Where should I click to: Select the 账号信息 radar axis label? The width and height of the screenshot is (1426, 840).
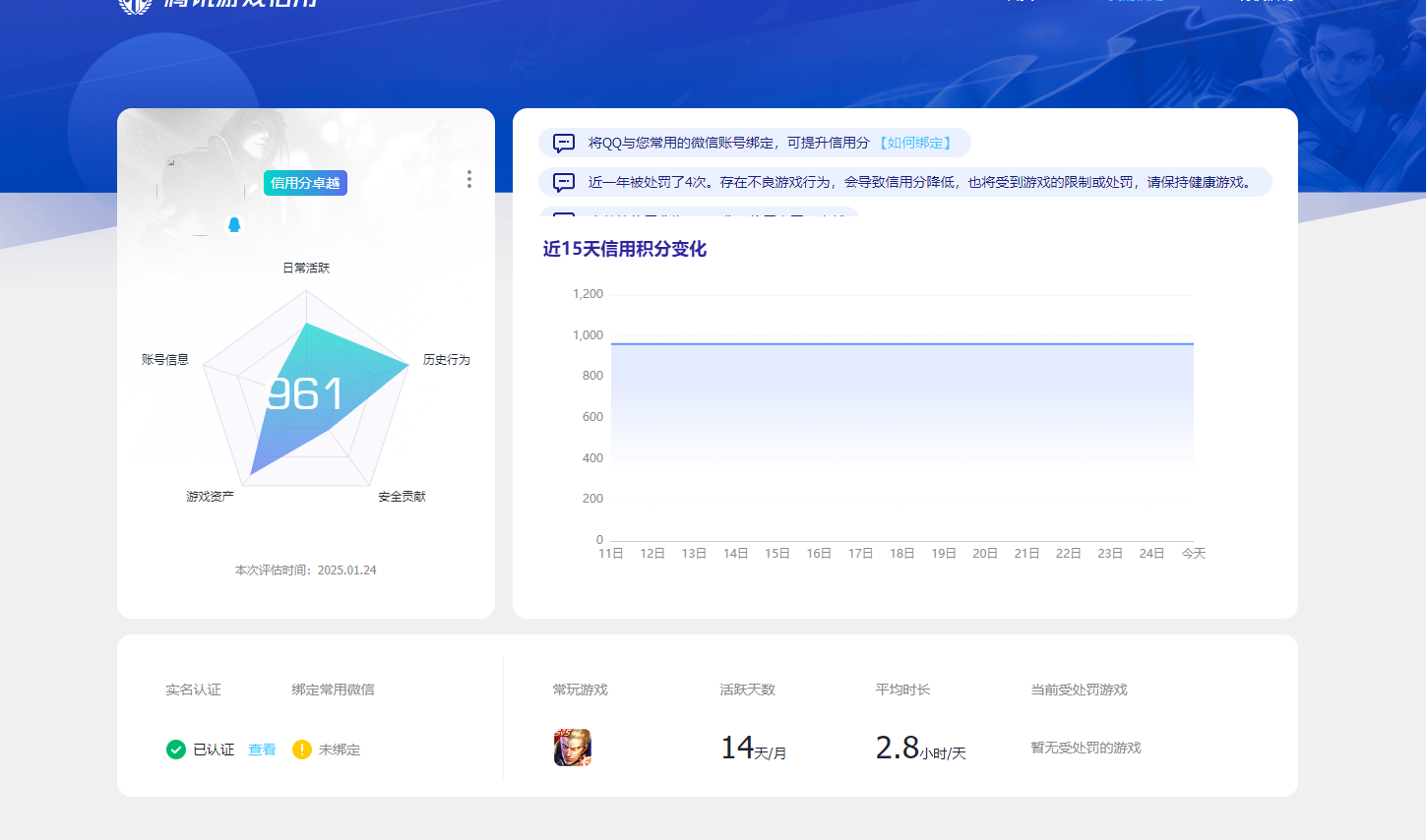[165, 360]
